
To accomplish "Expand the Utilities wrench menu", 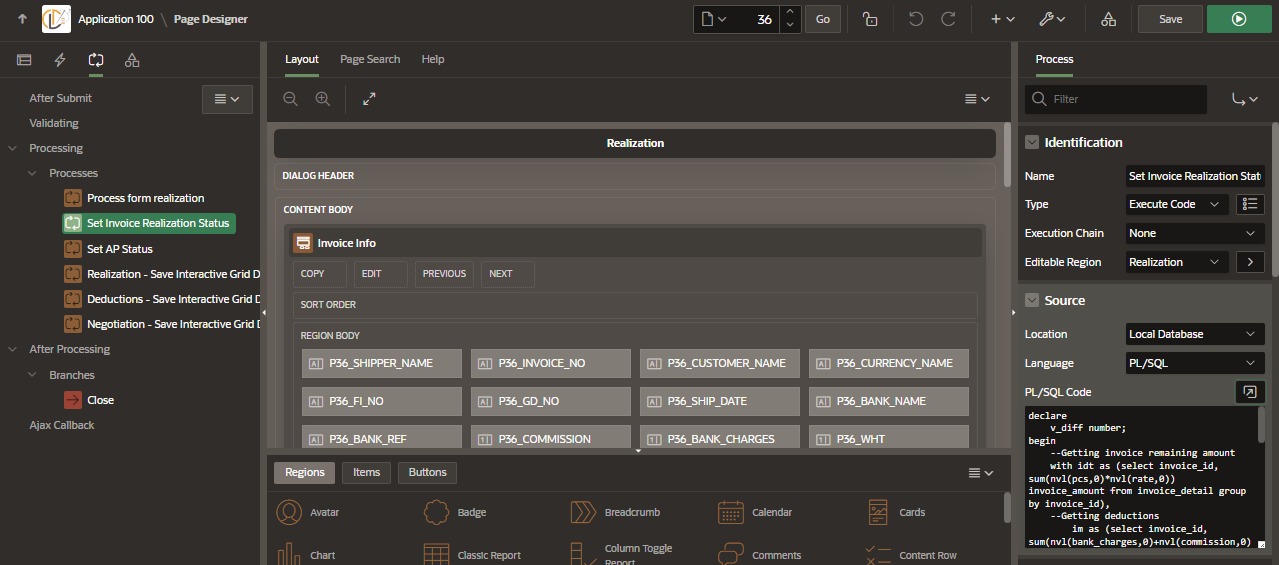I will coord(1052,19).
